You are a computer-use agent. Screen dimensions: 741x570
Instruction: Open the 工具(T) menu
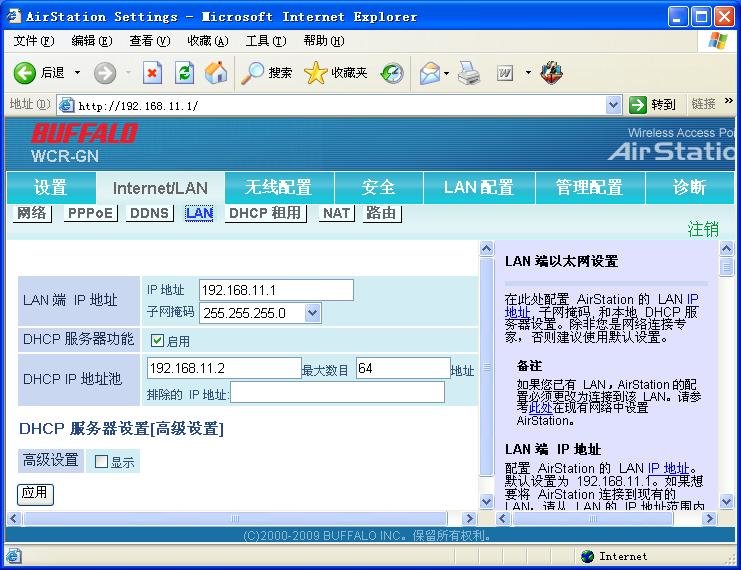[265, 41]
